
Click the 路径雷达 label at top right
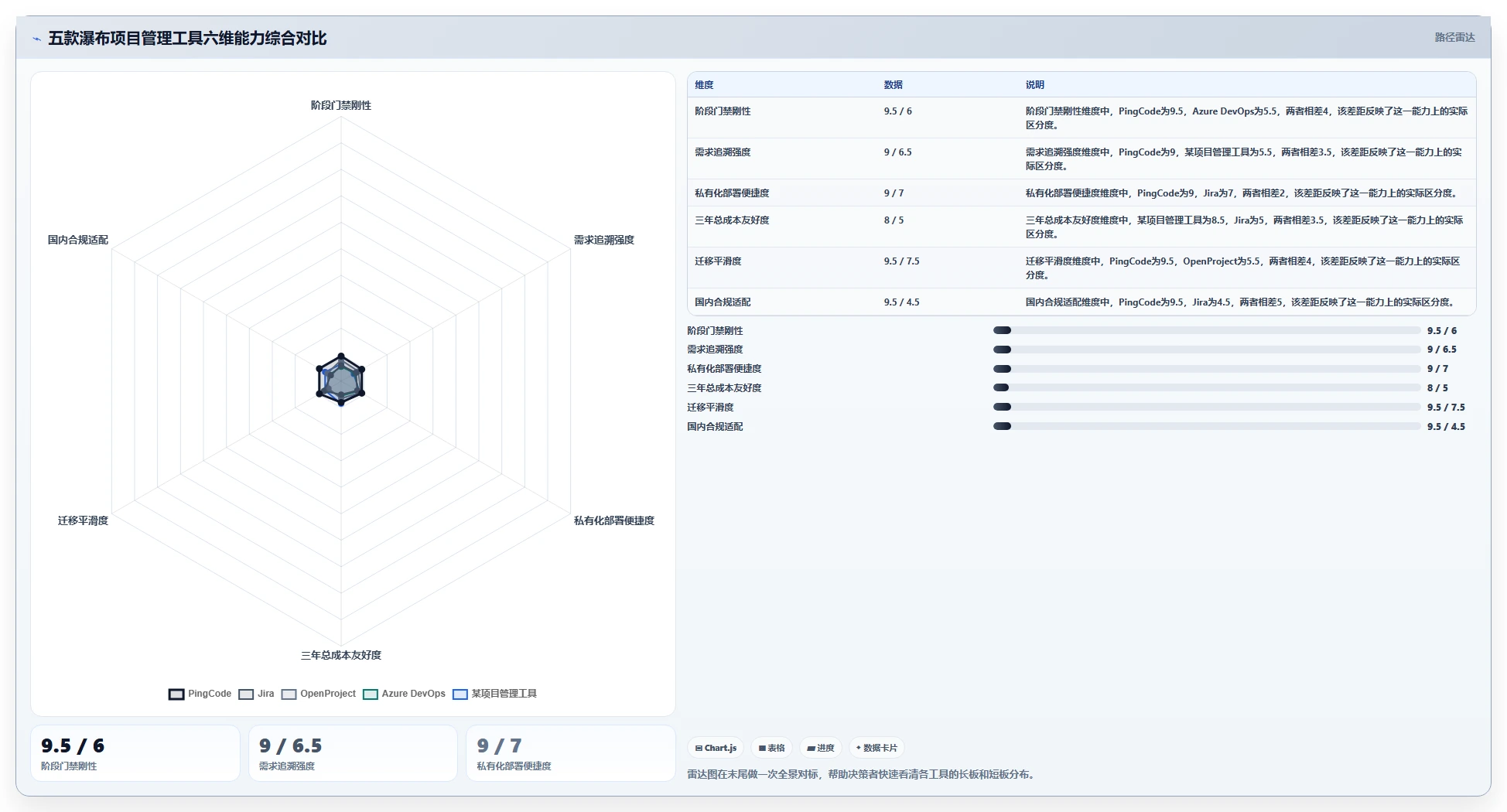click(x=1454, y=37)
